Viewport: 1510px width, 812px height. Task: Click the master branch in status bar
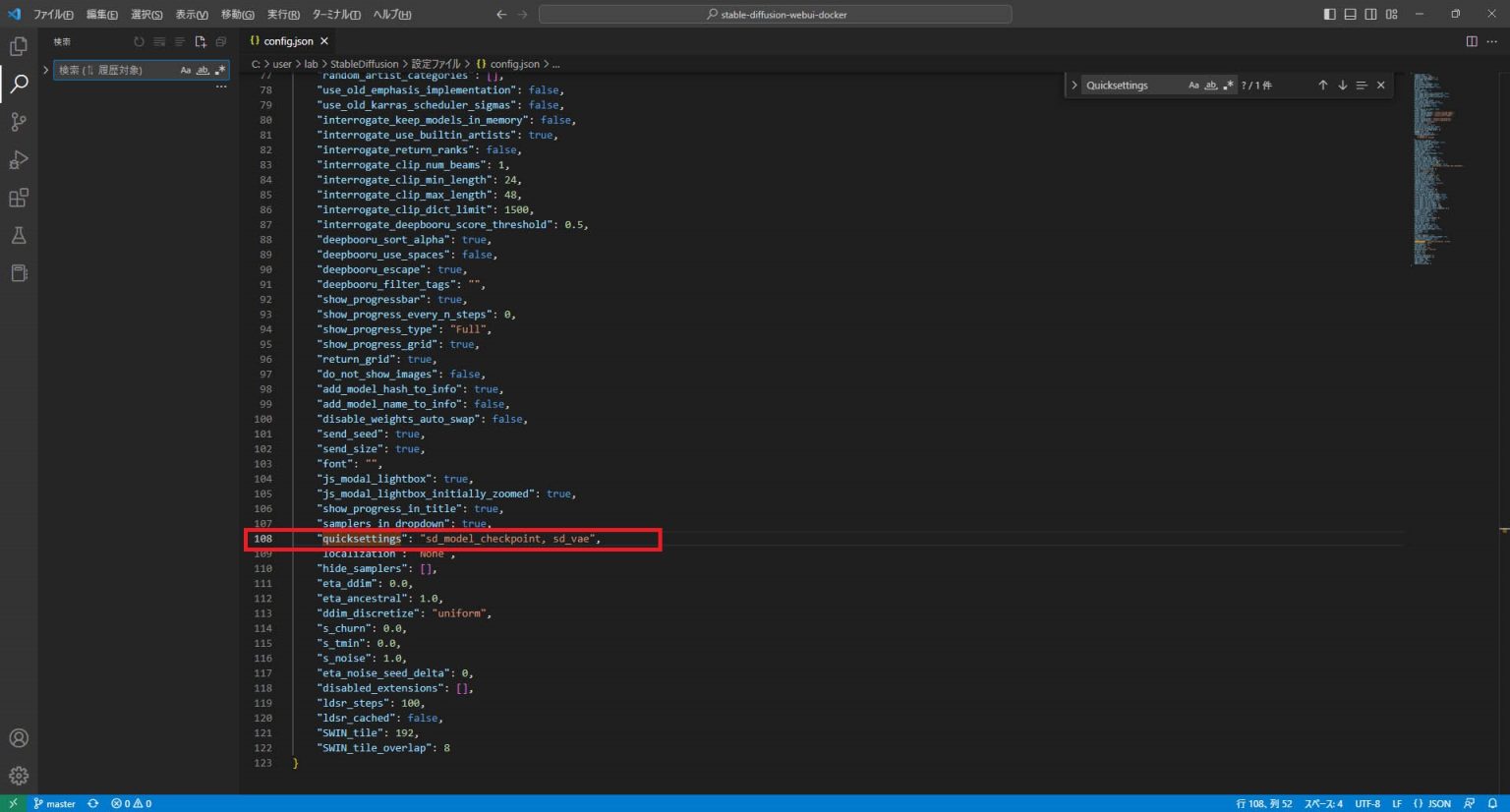[x=54, y=803]
